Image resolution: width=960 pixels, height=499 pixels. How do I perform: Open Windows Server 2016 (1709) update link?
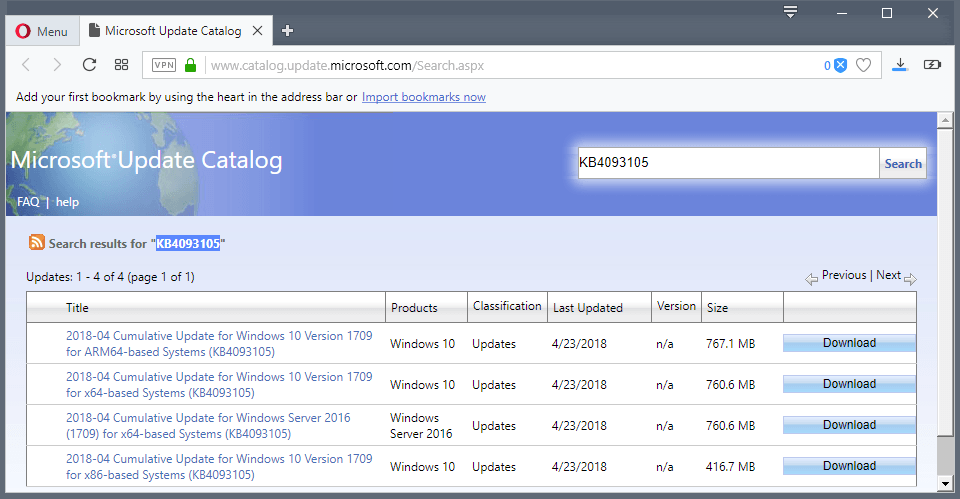point(208,426)
